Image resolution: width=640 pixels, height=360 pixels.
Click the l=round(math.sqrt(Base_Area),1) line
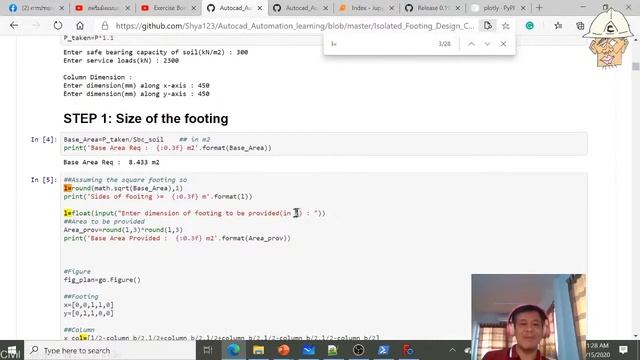click(x=123, y=188)
